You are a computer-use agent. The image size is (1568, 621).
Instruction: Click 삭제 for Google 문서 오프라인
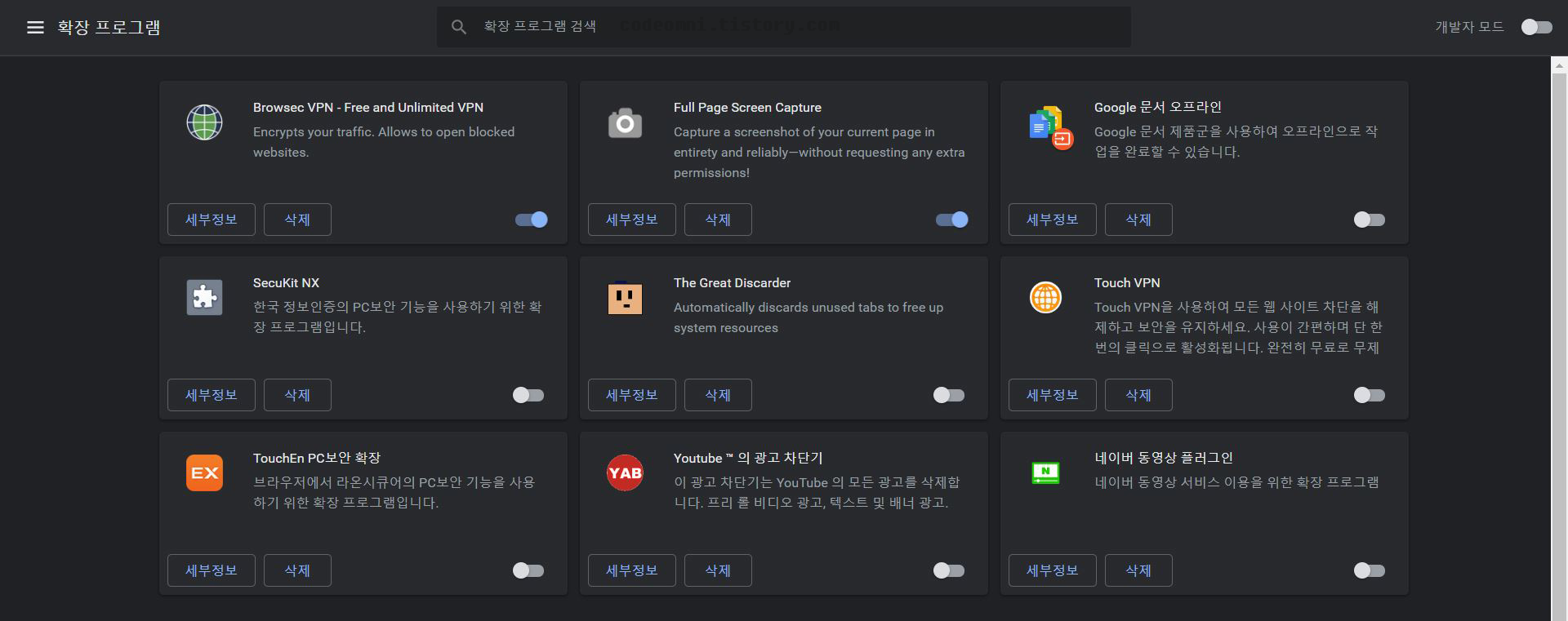coord(1138,220)
